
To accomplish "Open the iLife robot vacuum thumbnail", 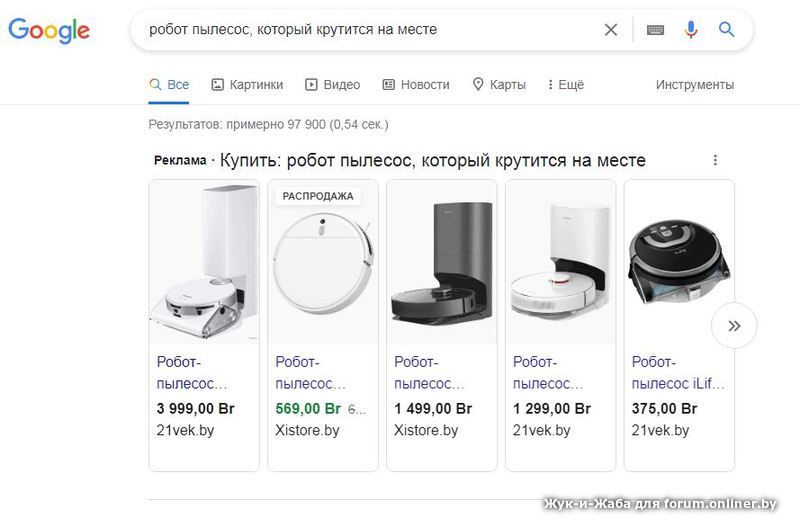I will pyautogui.click(x=678, y=262).
